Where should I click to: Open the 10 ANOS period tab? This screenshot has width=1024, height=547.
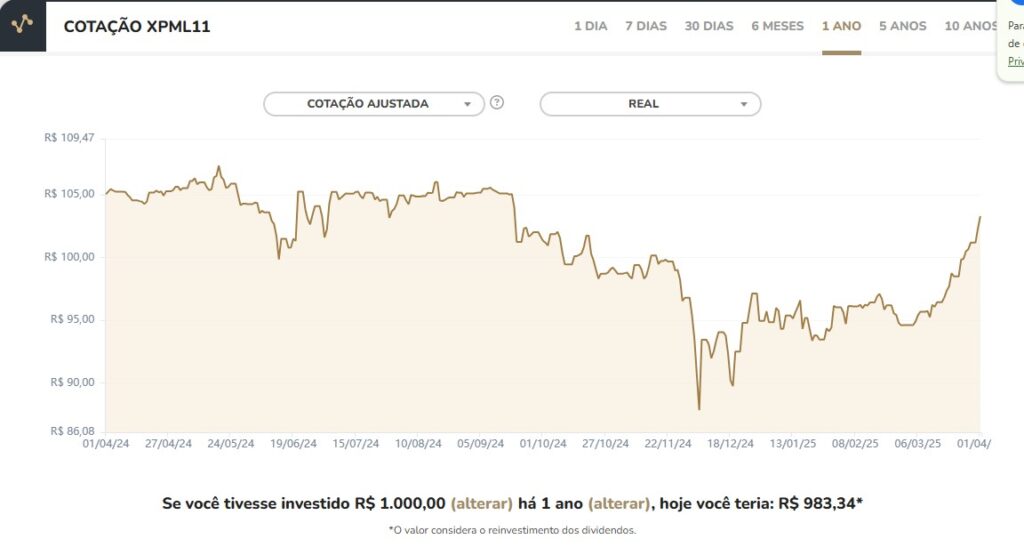point(971,26)
